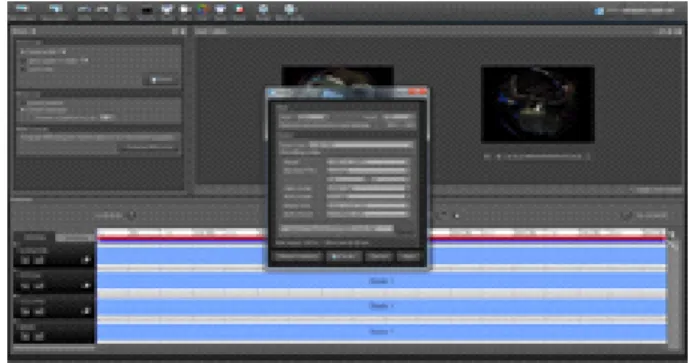This screenshot has width=689, height=363.
Task: Click the right preview thumbnail in the main window
Action: 538,104
